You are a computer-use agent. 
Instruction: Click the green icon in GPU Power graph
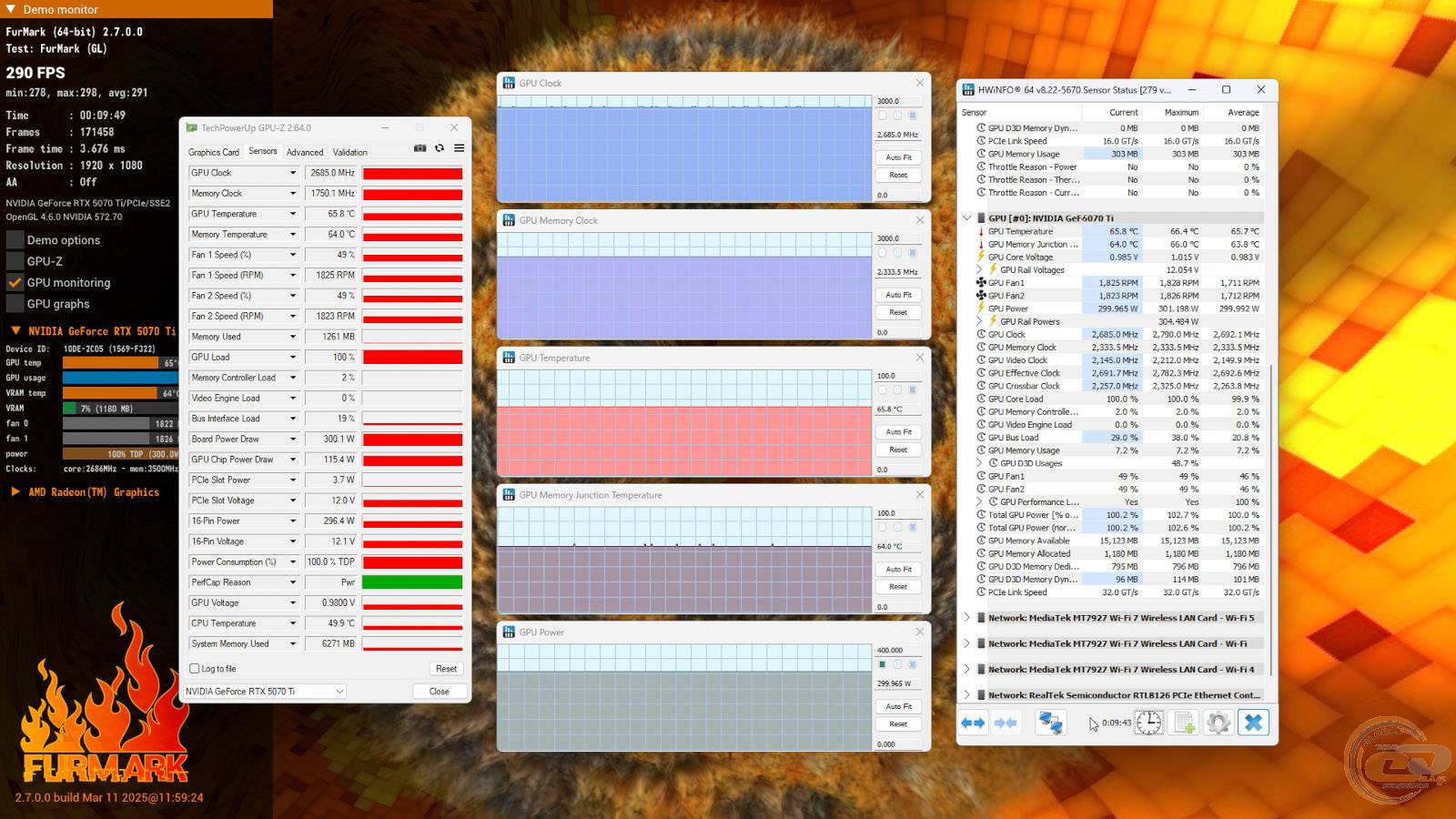(882, 665)
